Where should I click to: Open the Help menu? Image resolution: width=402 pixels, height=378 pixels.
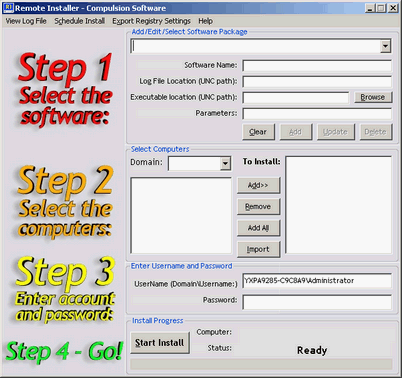click(x=205, y=21)
